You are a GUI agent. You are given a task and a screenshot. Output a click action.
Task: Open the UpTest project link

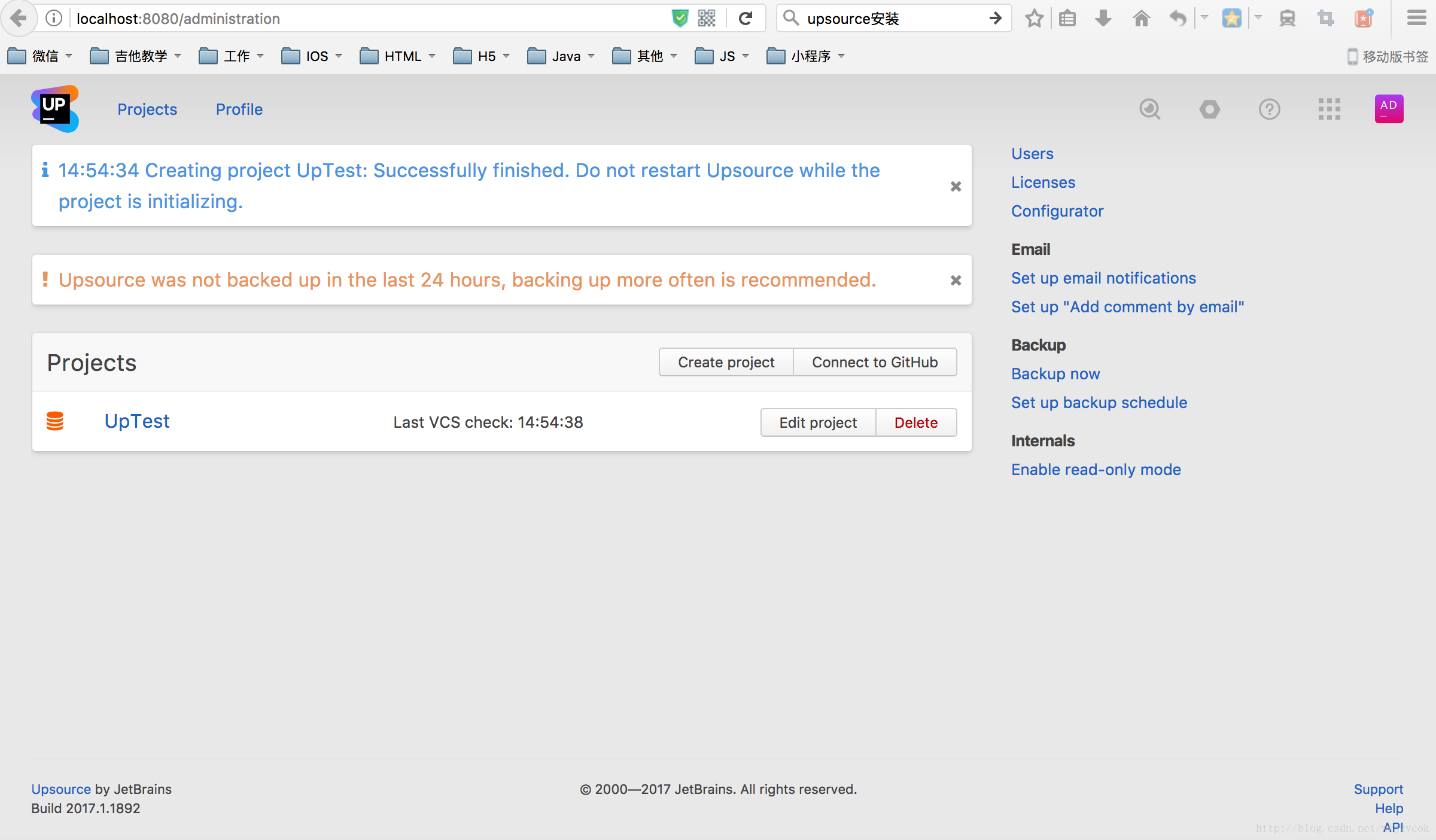pos(137,421)
